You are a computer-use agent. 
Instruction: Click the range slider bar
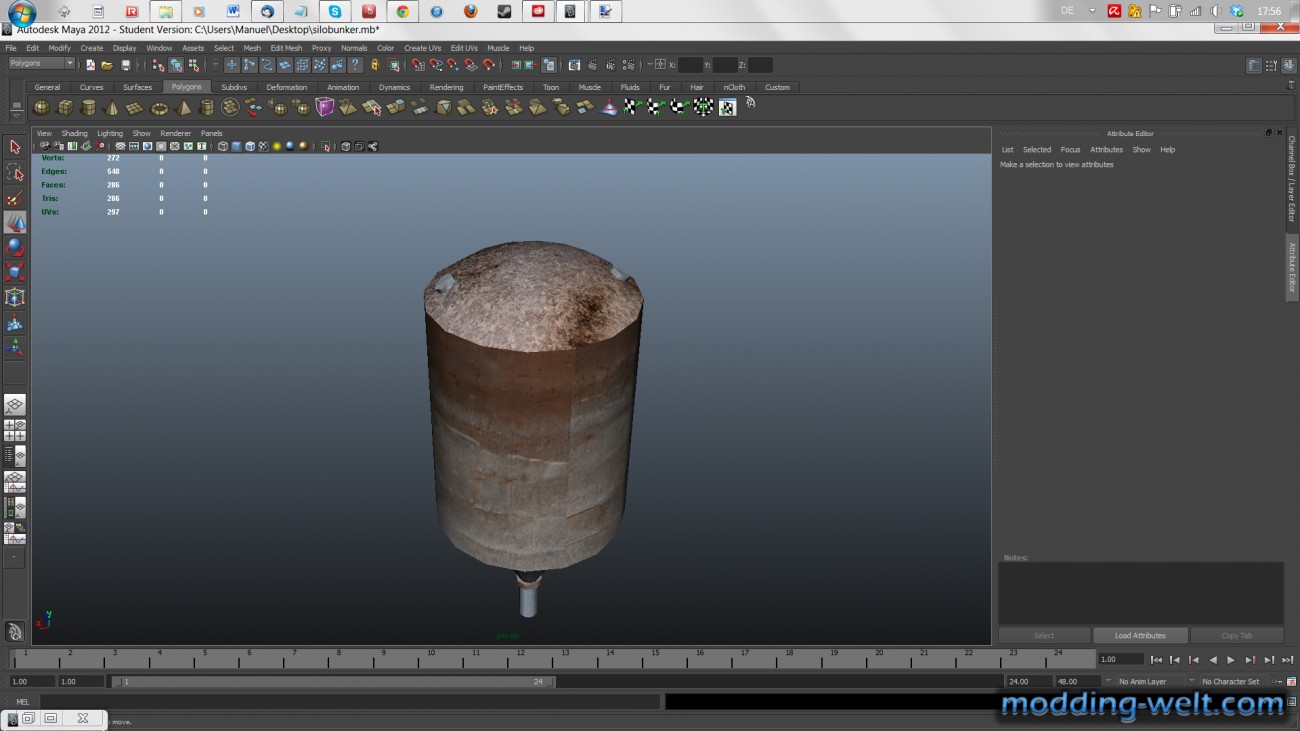(x=333, y=682)
